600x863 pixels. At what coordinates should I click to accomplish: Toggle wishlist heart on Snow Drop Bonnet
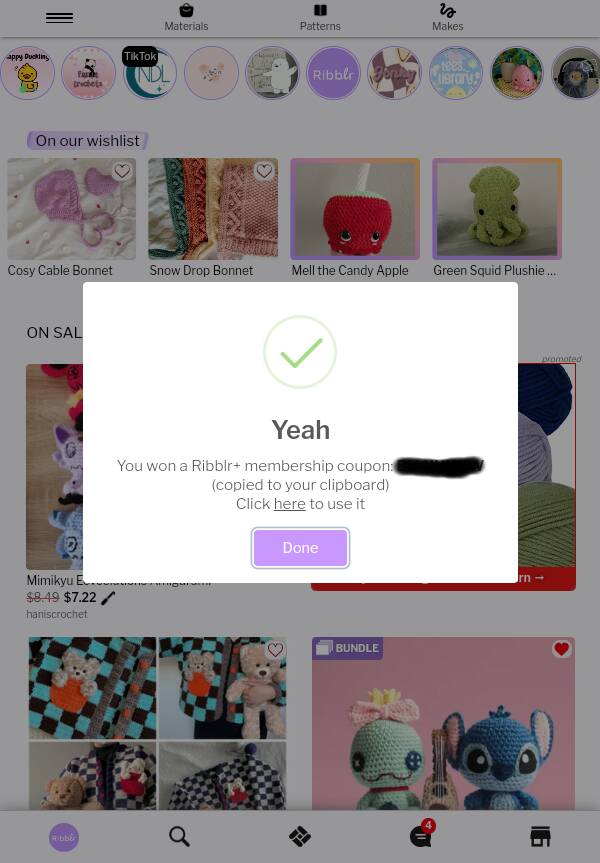pos(264,171)
